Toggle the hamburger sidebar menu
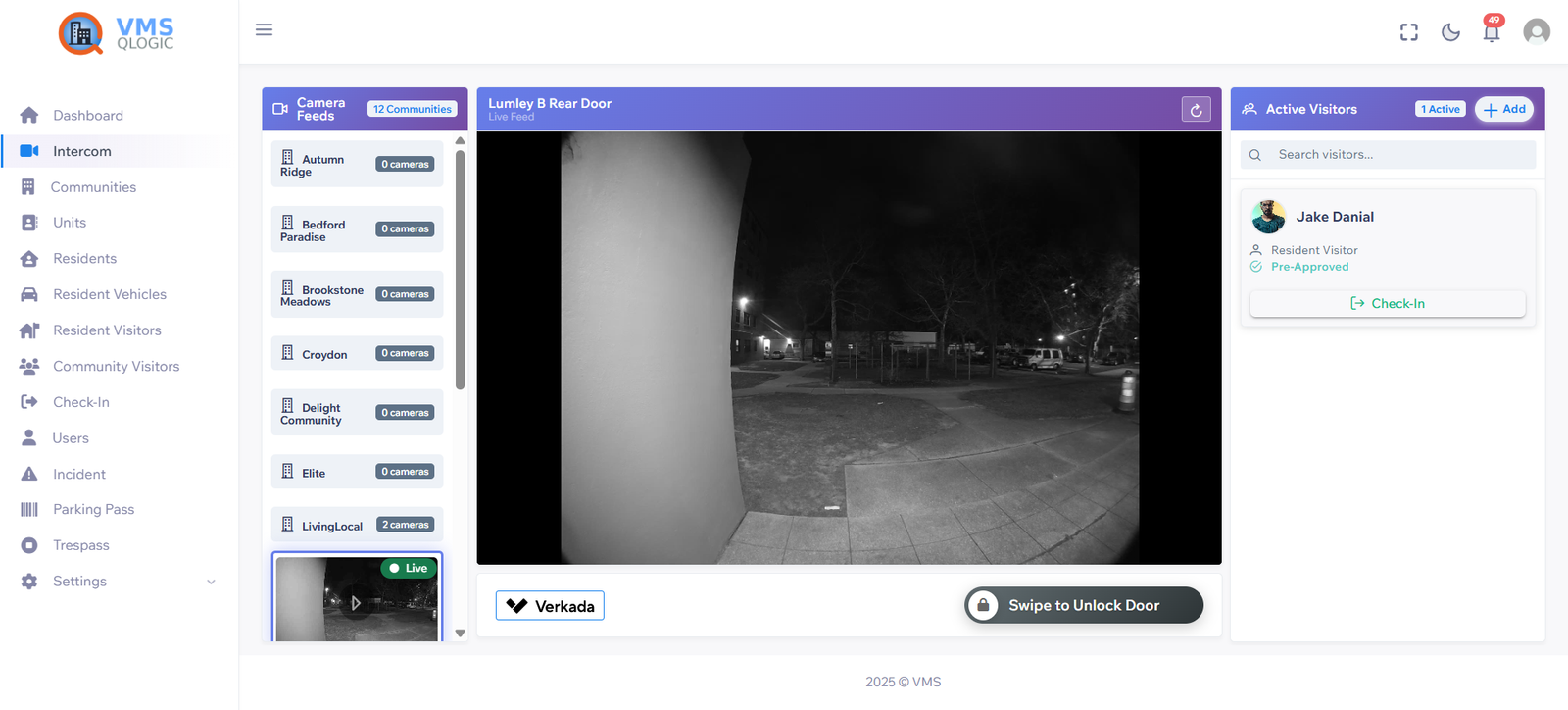This screenshot has height=710, width=1568. (264, 29)
